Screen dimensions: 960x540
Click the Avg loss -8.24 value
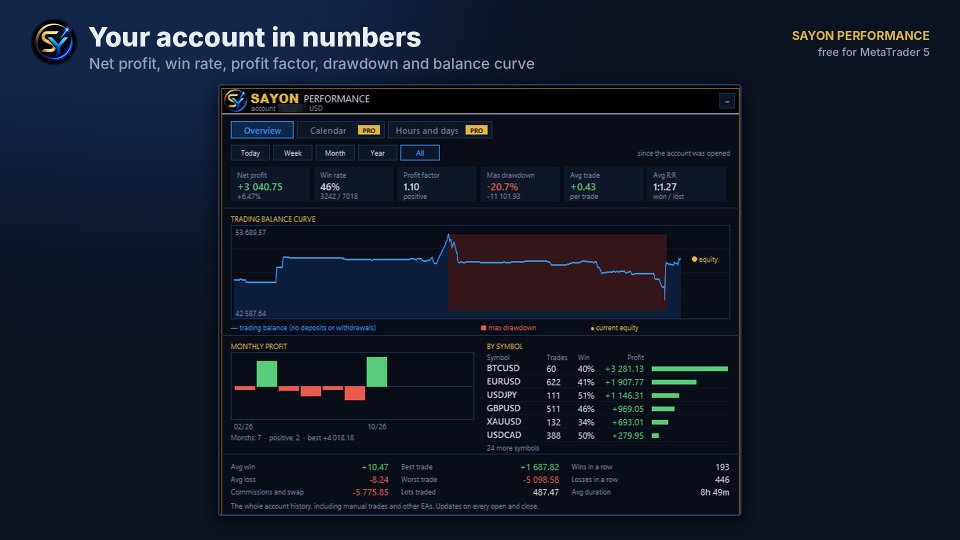[x=378, y=480]
